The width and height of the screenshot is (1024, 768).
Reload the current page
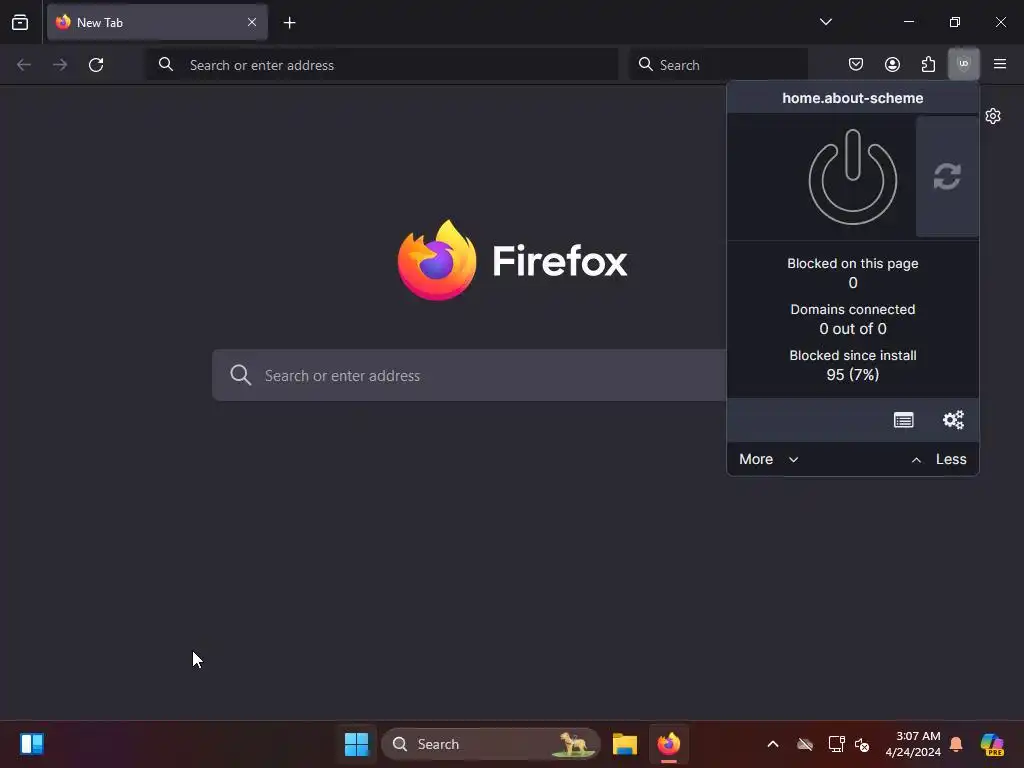[x=96, y=65]
